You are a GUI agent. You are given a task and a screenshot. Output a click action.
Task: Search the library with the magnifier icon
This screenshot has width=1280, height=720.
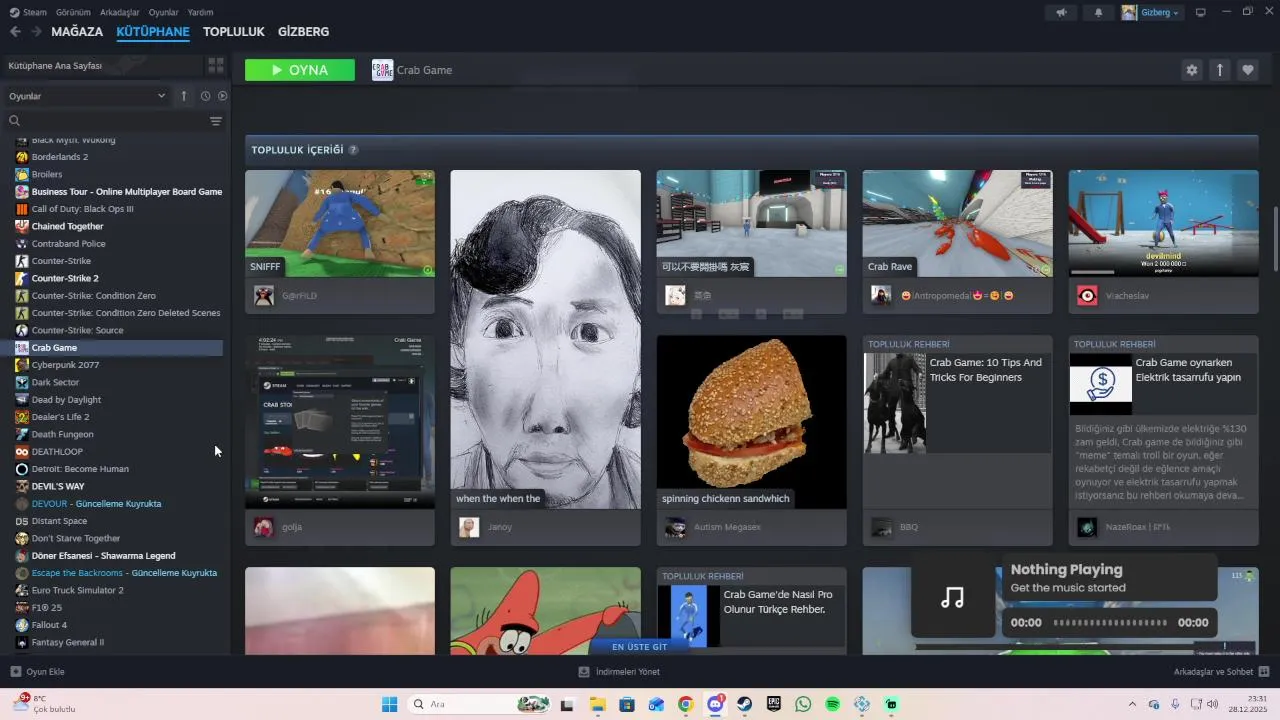15,121
